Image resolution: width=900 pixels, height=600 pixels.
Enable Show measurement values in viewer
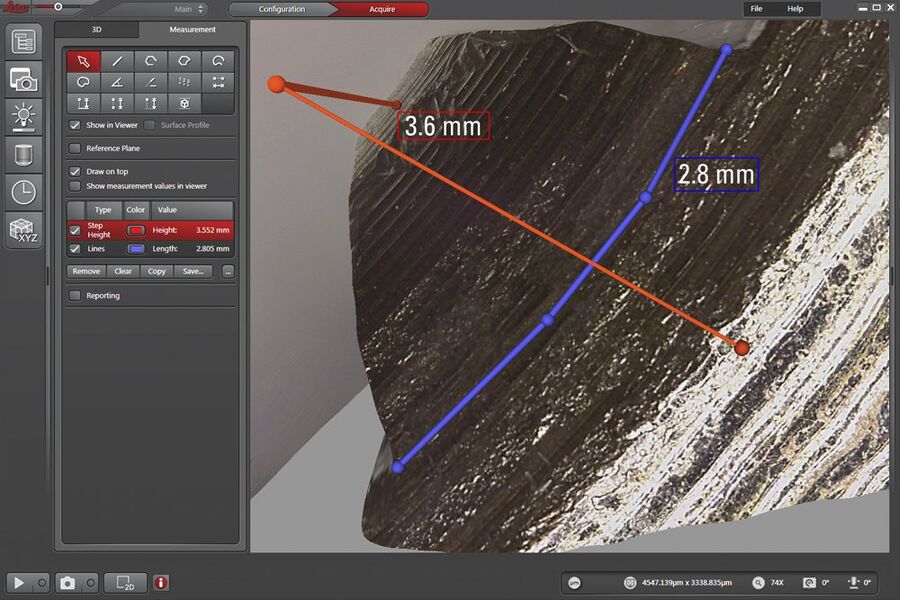pyautogui.click(x=75, y=186)
